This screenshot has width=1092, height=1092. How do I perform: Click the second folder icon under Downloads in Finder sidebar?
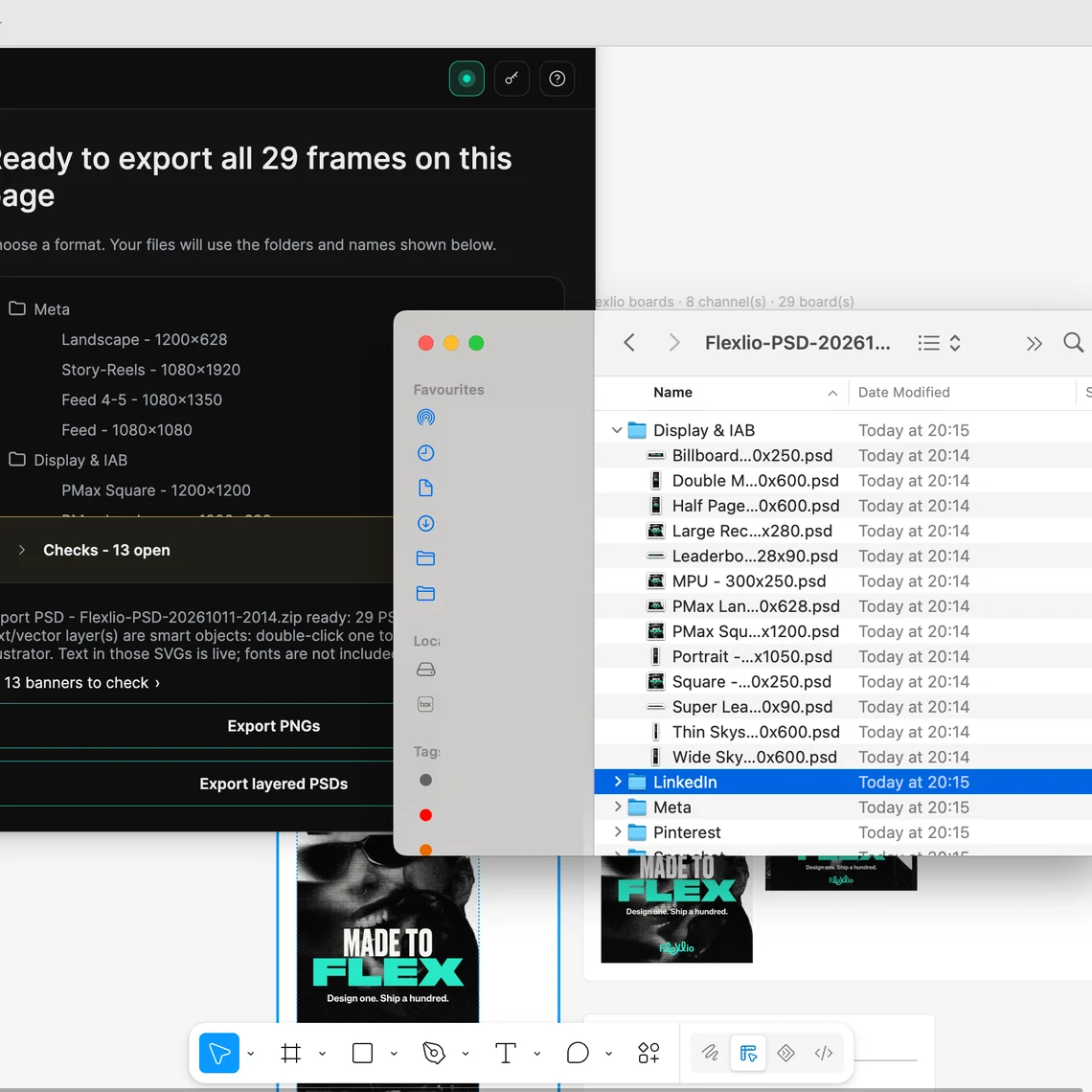425,593
